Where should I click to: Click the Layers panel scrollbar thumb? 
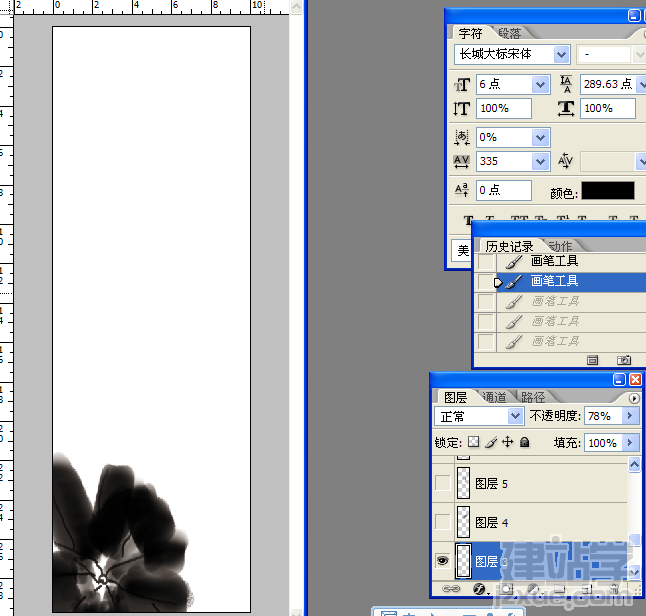pos(634,540)
